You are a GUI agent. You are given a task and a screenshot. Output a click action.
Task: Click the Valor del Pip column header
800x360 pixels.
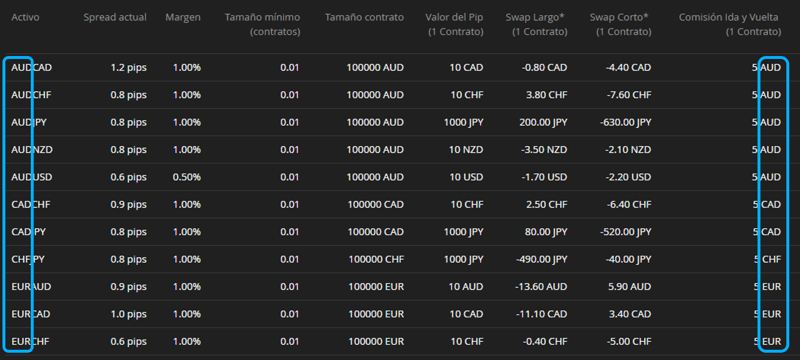click(454, 24)
